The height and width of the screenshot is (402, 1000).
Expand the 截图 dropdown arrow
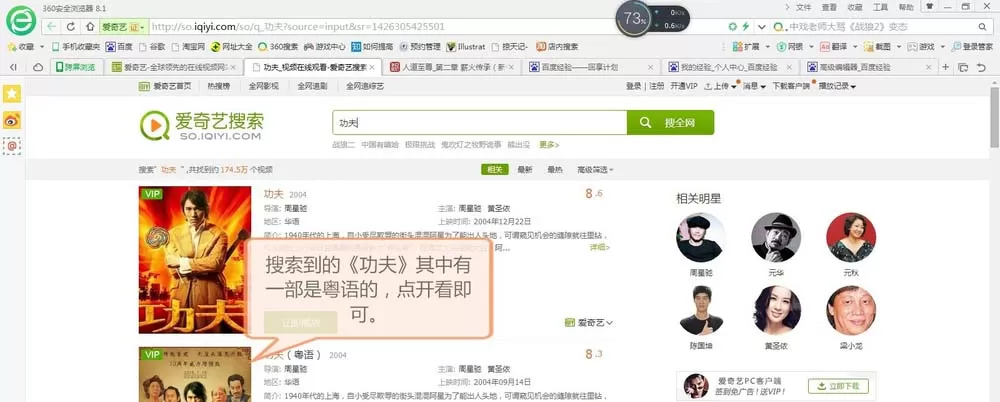(899, 47)
